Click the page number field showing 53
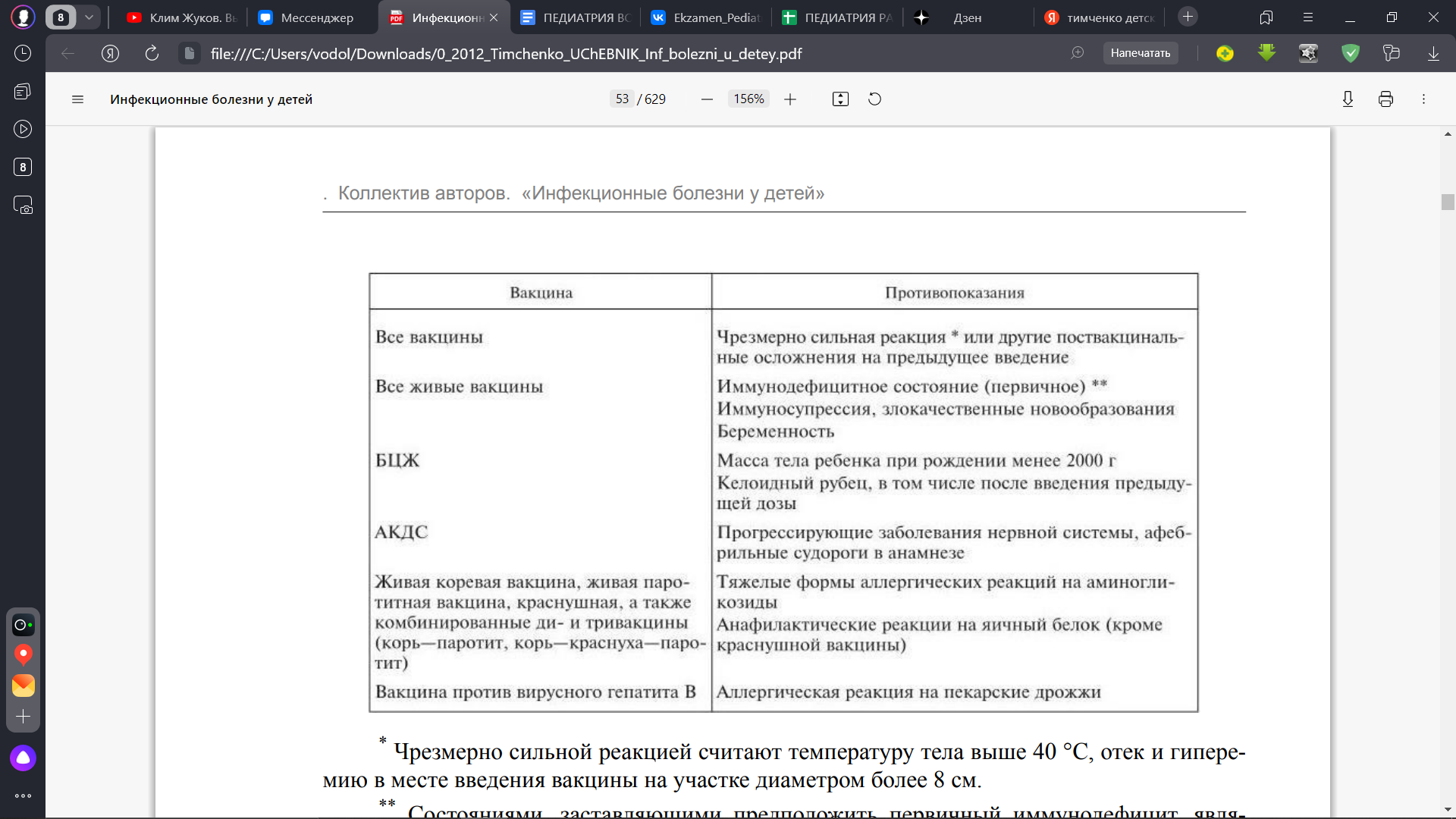1456x819 pixels. point(622,99)
